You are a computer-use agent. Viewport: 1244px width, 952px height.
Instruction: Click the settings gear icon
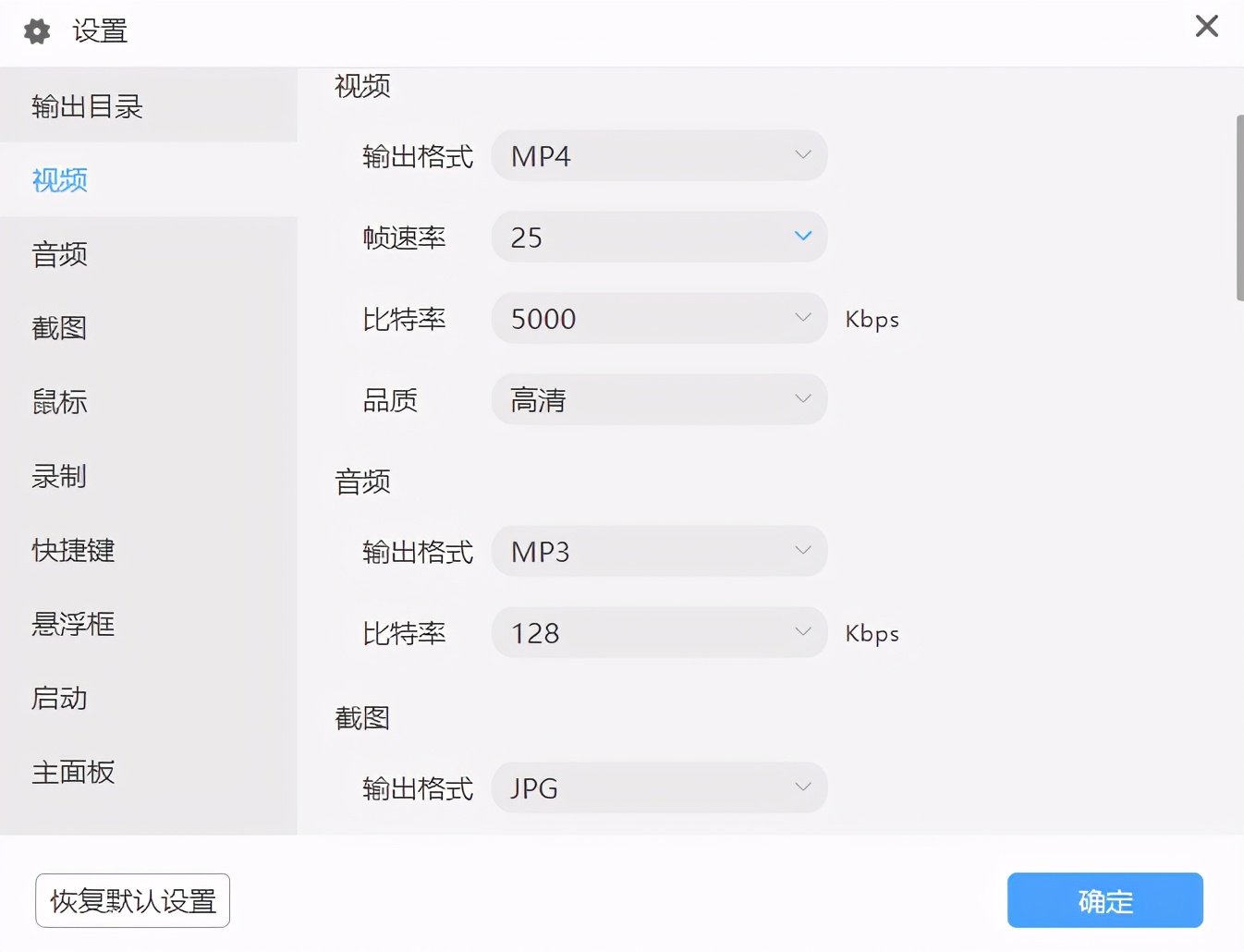click(36, 31)
